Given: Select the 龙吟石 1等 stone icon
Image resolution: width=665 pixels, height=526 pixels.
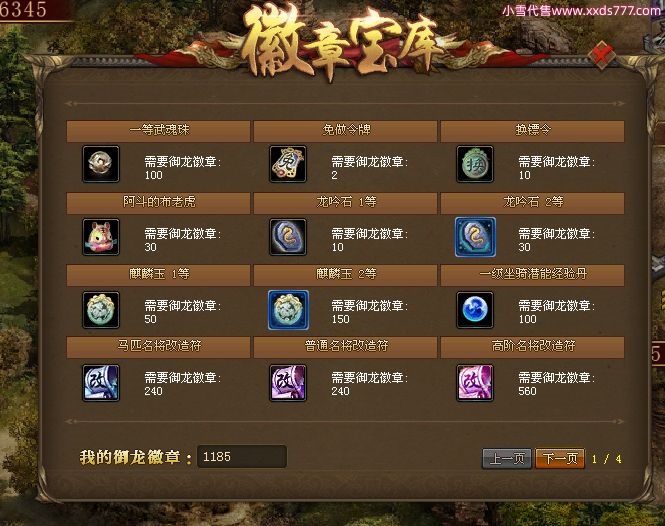Looking at the screenshot, I should [288, 237].
